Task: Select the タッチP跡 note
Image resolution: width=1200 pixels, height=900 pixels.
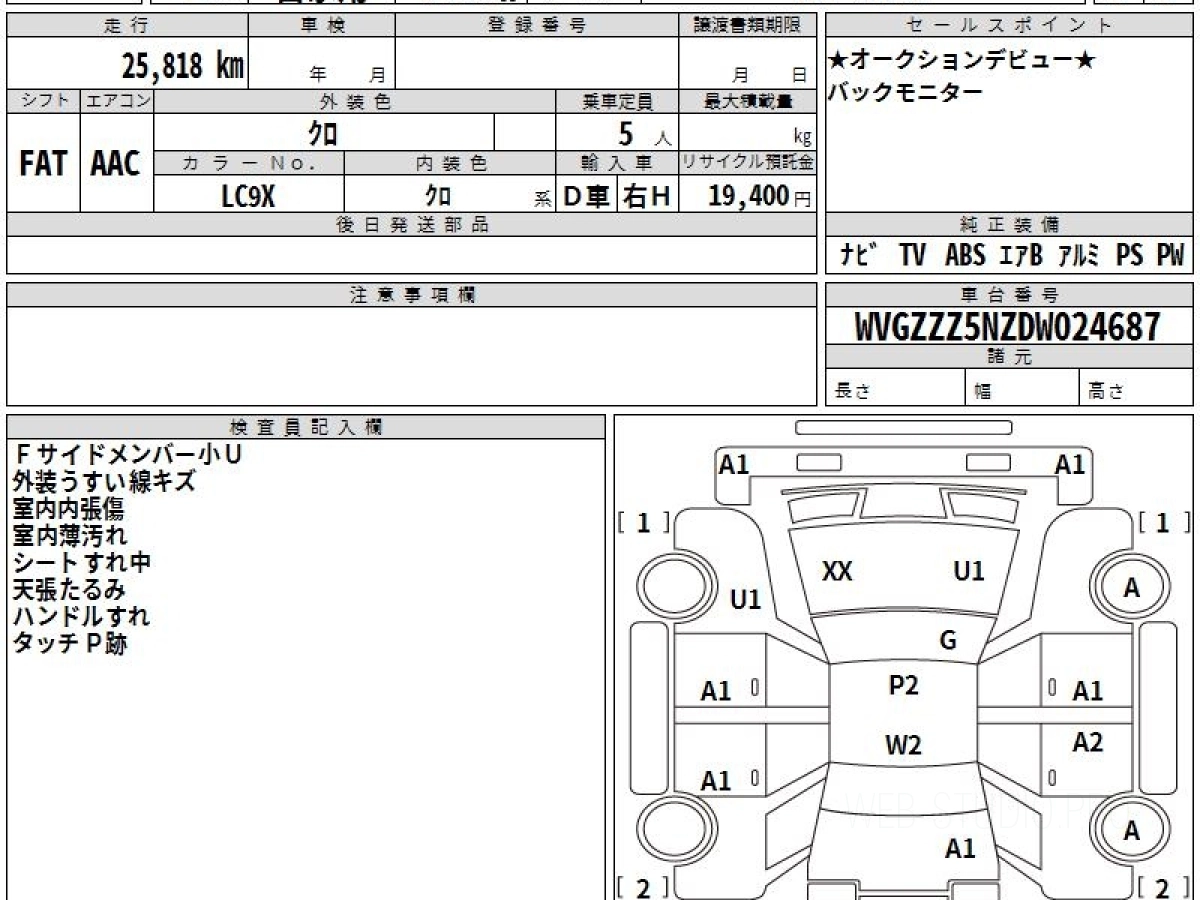Action: pos(69,643)
